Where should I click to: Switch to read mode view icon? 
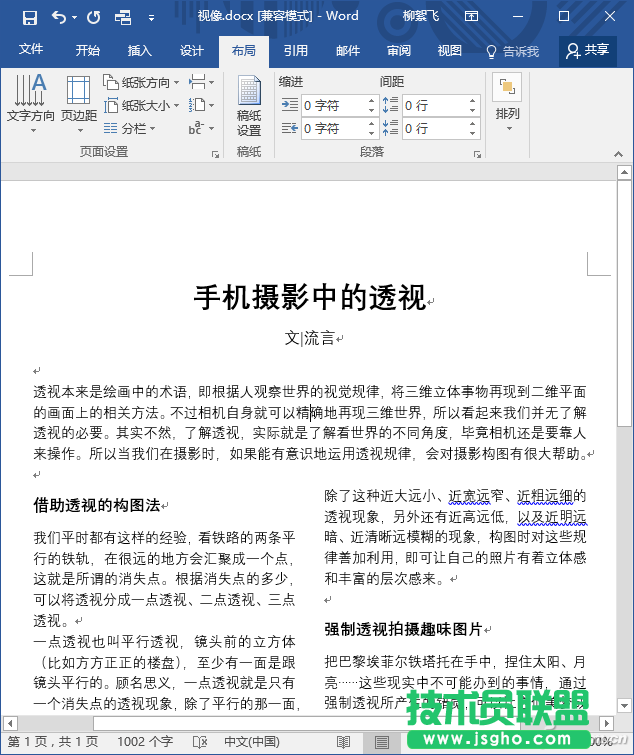(x=344, y=742)
